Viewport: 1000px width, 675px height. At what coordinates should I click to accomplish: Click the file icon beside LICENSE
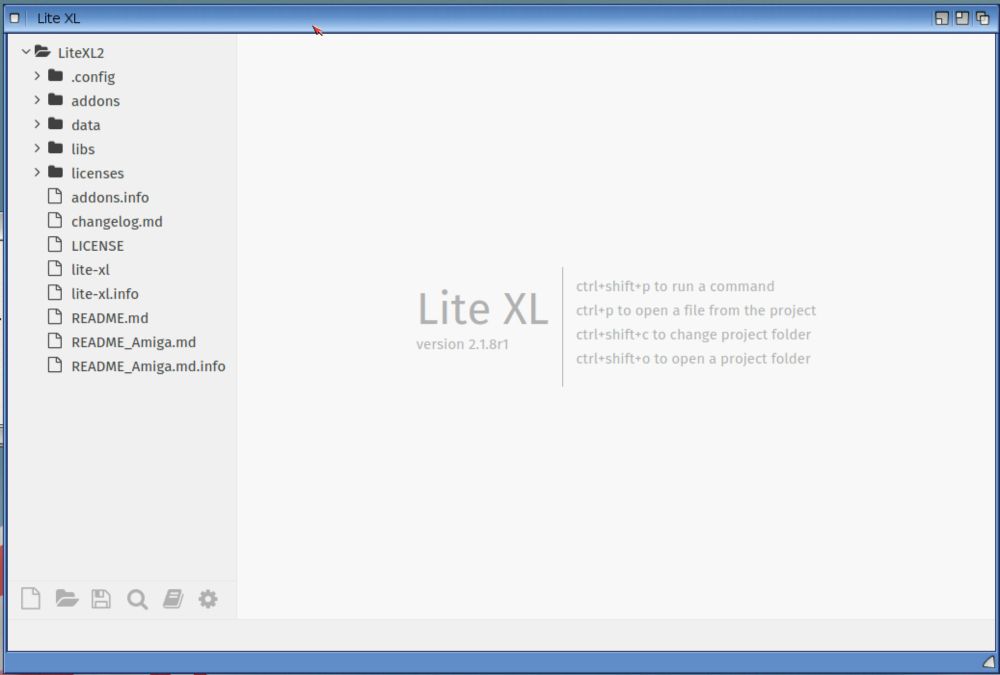point(55,245)
